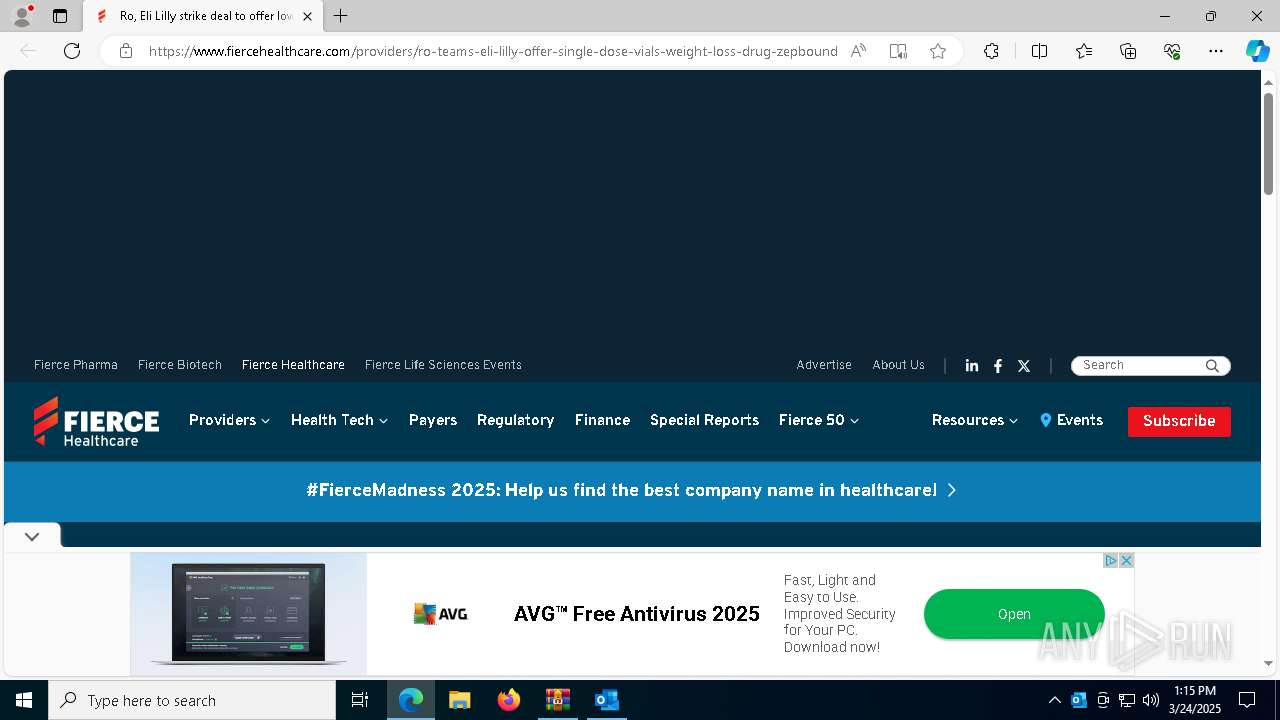Viewport: 1280px width, 720px height.
Task: Open the Facebook icon in site header
Action: [998, 366]
